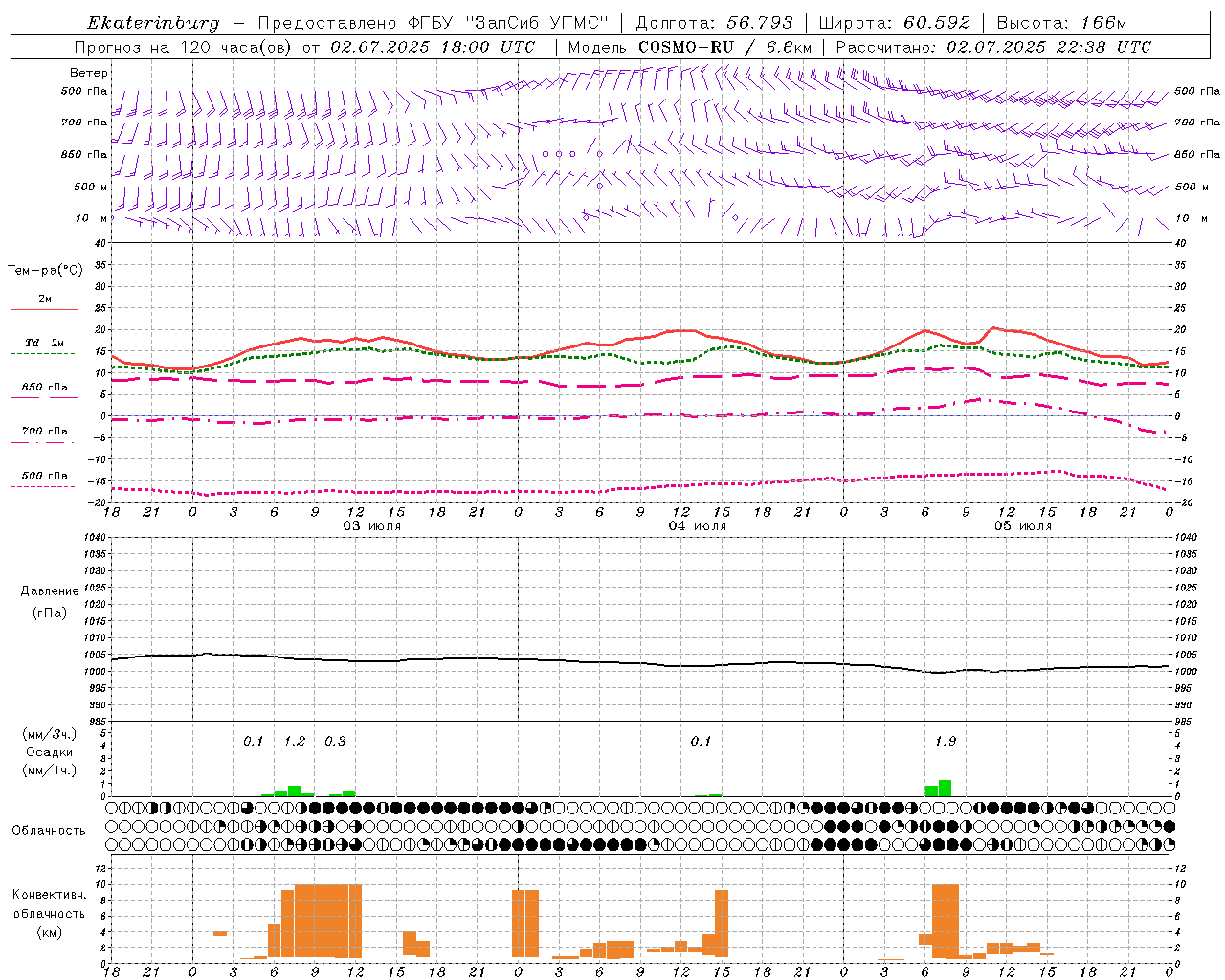Click the Широта: 60.592 value
Screen dimensions: 1225x980
[x=894, y=23]
